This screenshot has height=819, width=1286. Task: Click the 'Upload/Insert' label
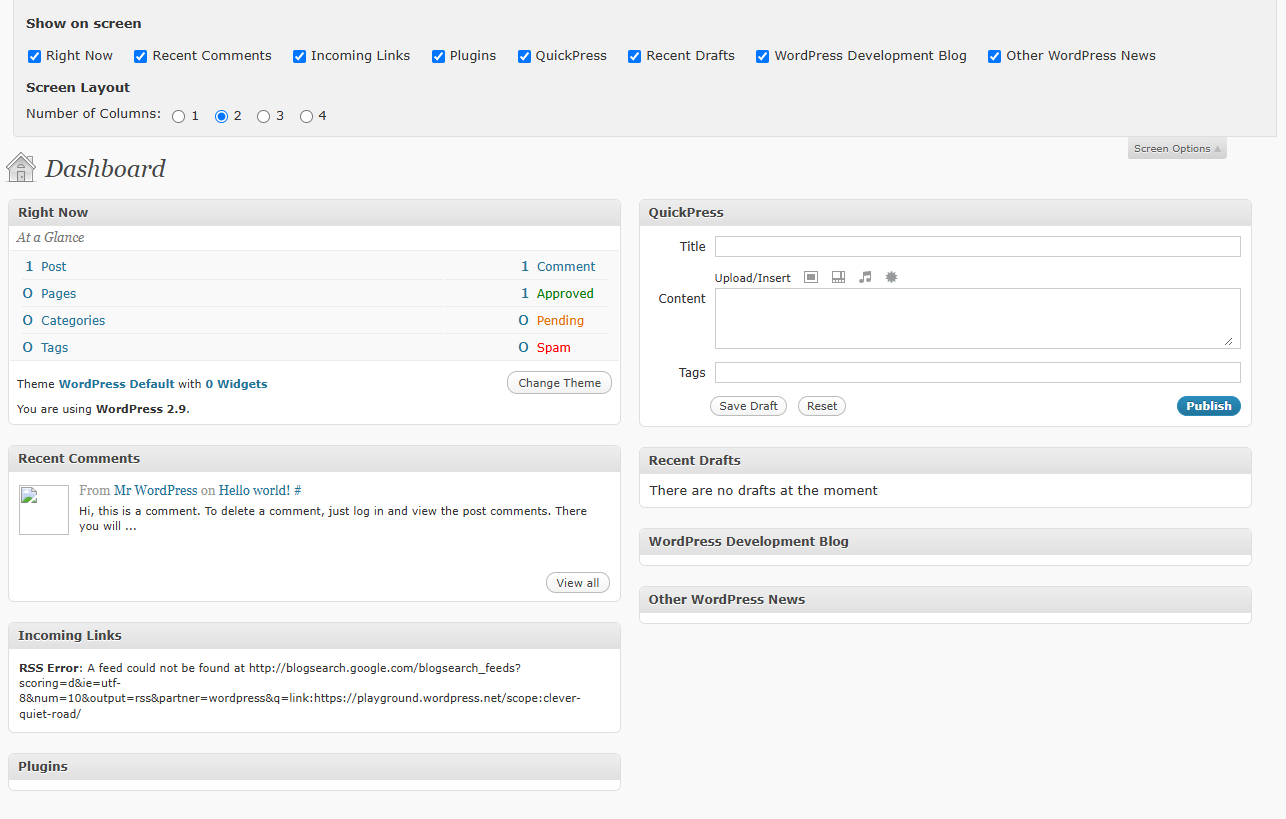pos(753,278)
